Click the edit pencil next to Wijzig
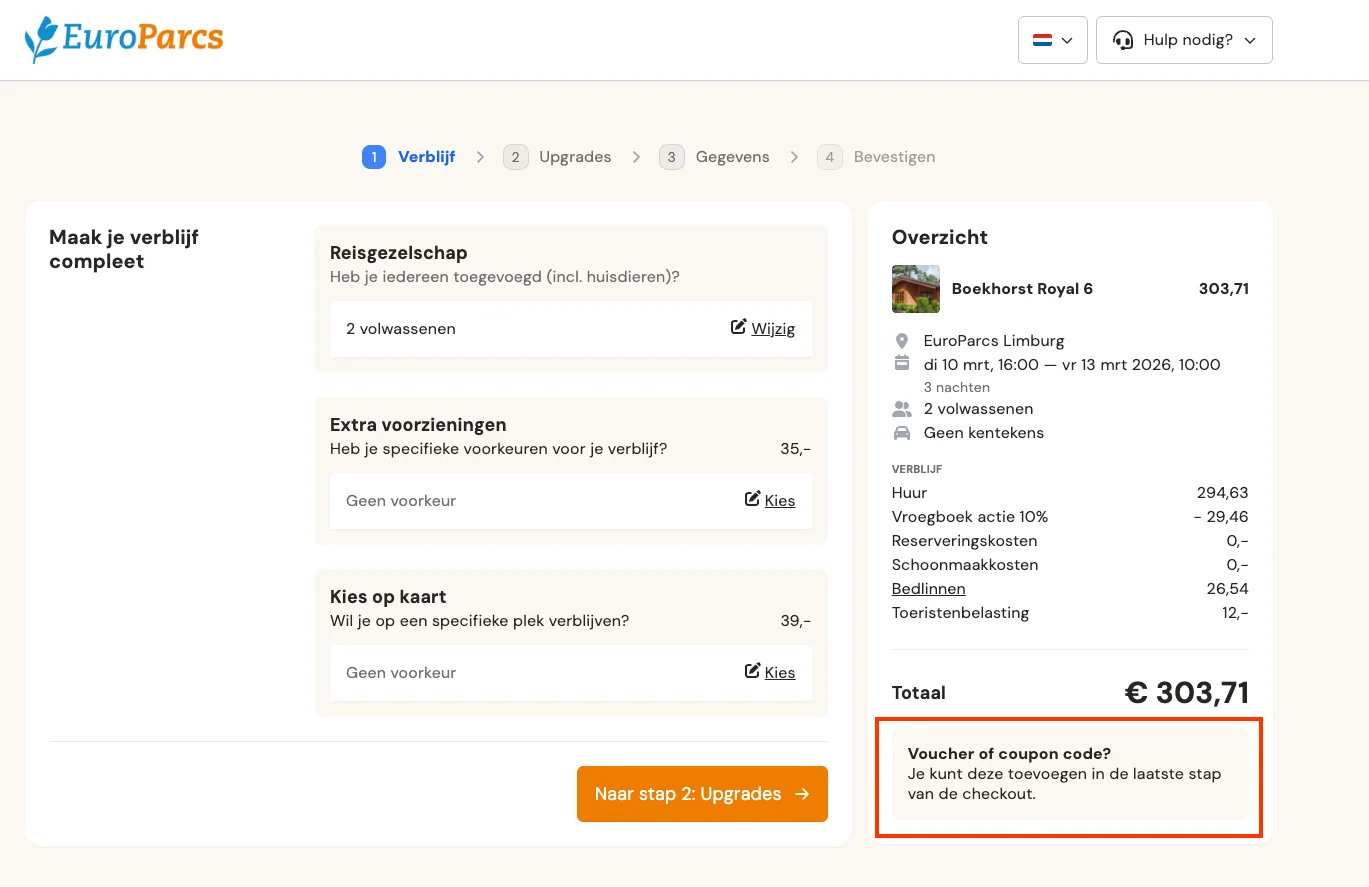 coord(738,328)
